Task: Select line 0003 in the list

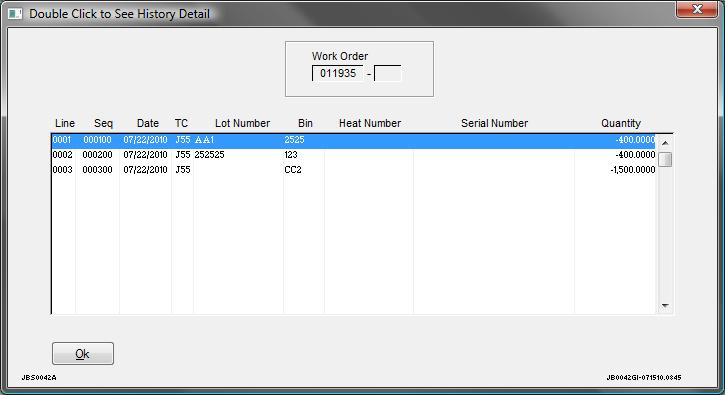Action: (x=353, y=170)
